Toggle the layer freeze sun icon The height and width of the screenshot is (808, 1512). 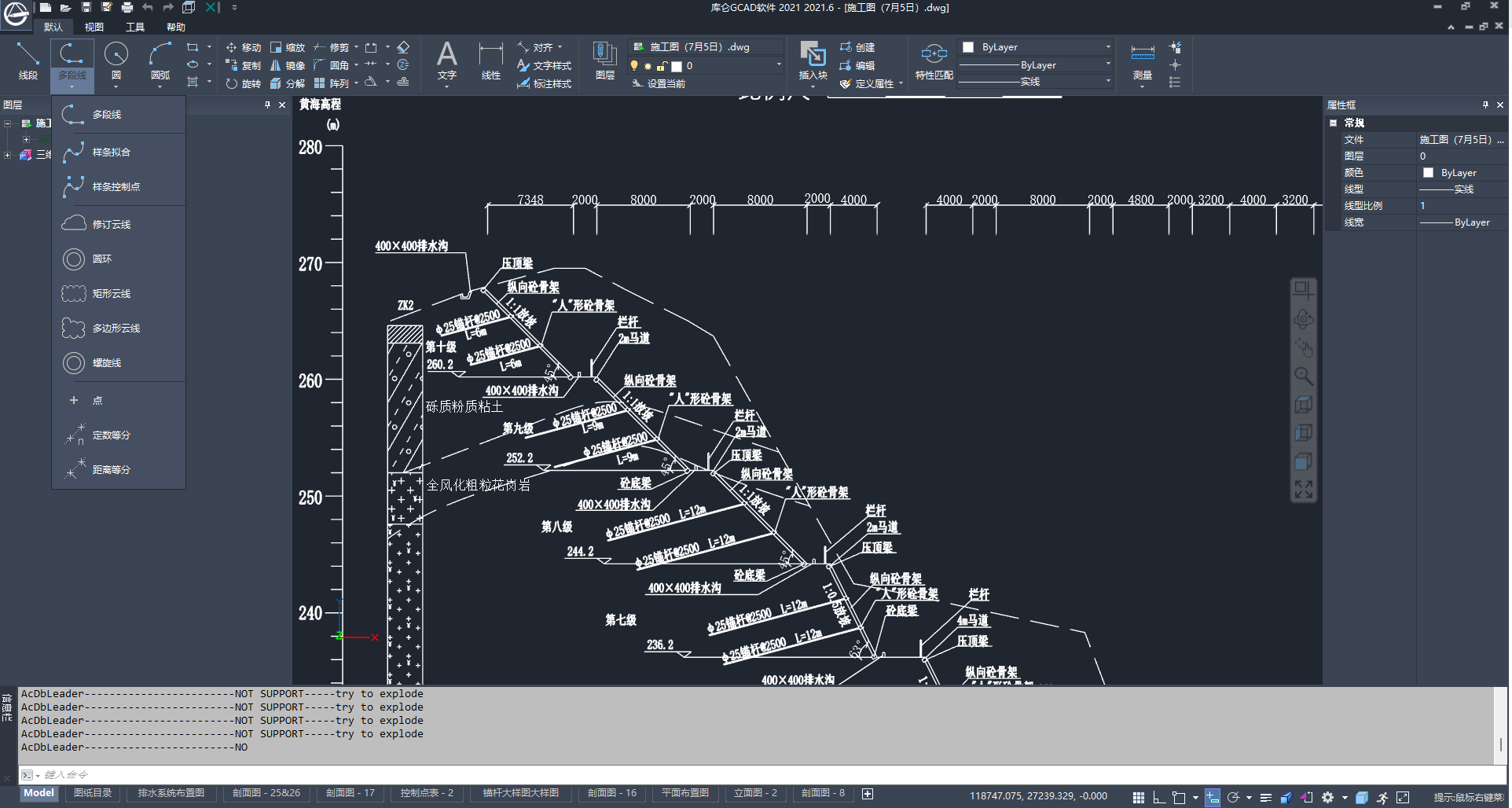(x=648, y=66)
